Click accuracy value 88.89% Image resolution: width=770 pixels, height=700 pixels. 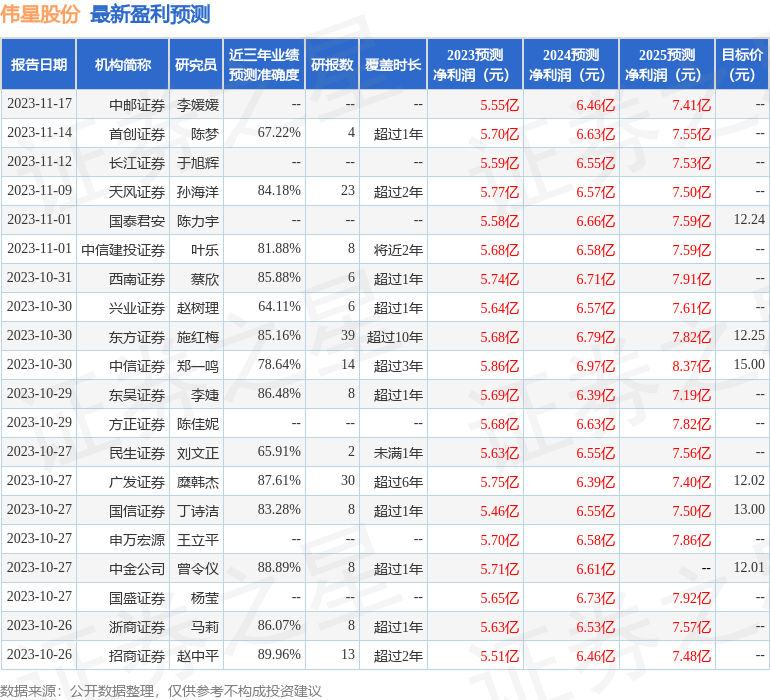[279, 567]
